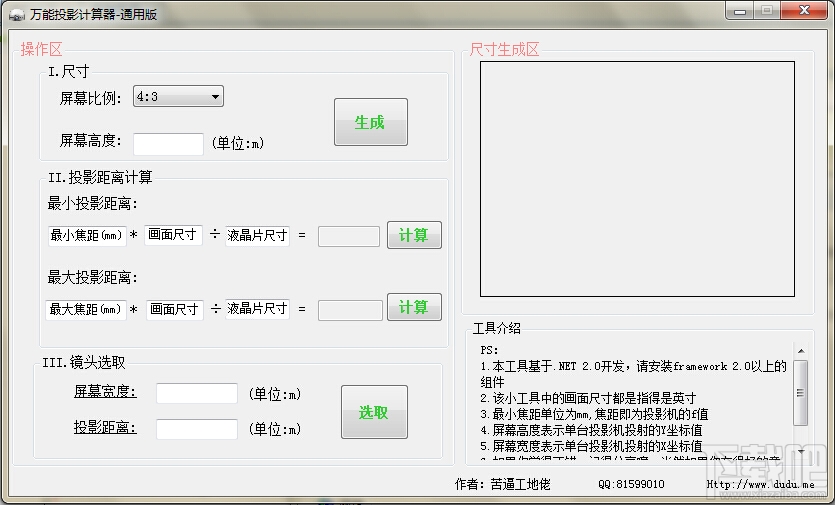Click 计算 button for 最小投影距离
Screen dimensions: 835x505
click(414, 235)
